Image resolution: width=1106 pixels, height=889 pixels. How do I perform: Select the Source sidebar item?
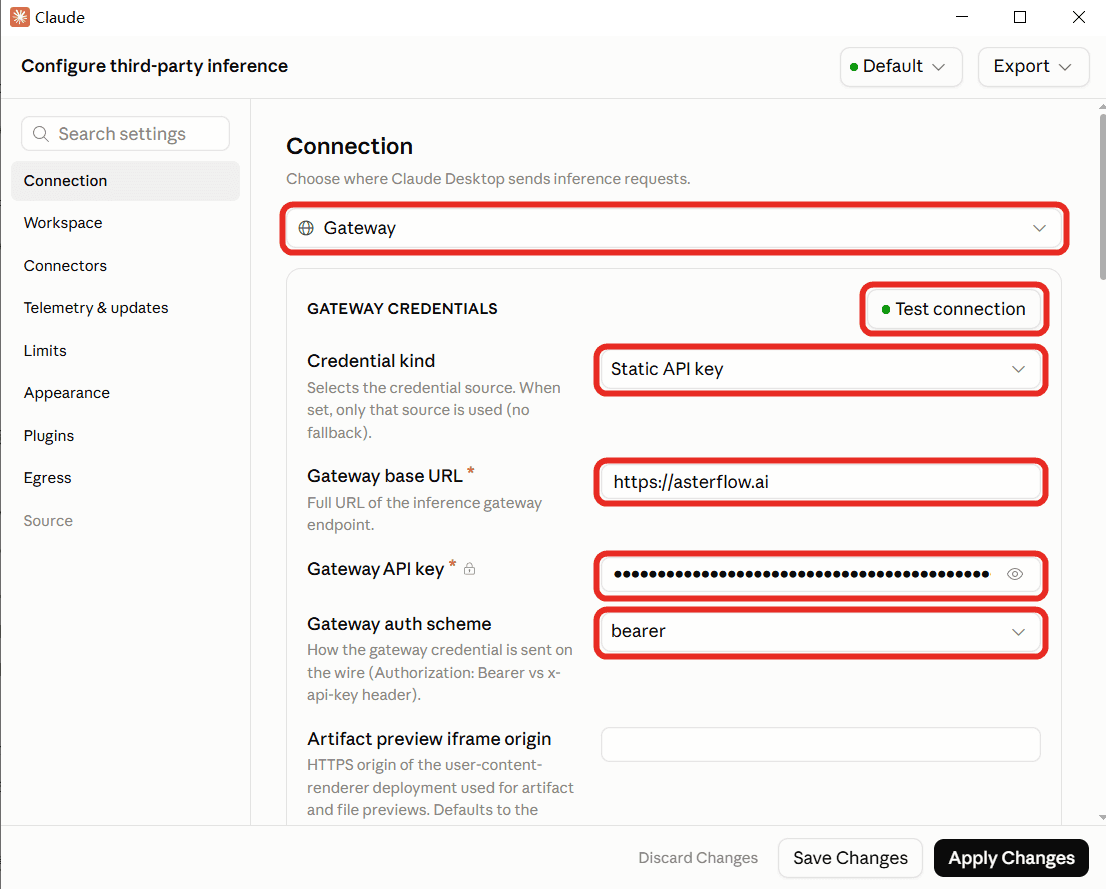pyautogui.click(x=126, y=521)
